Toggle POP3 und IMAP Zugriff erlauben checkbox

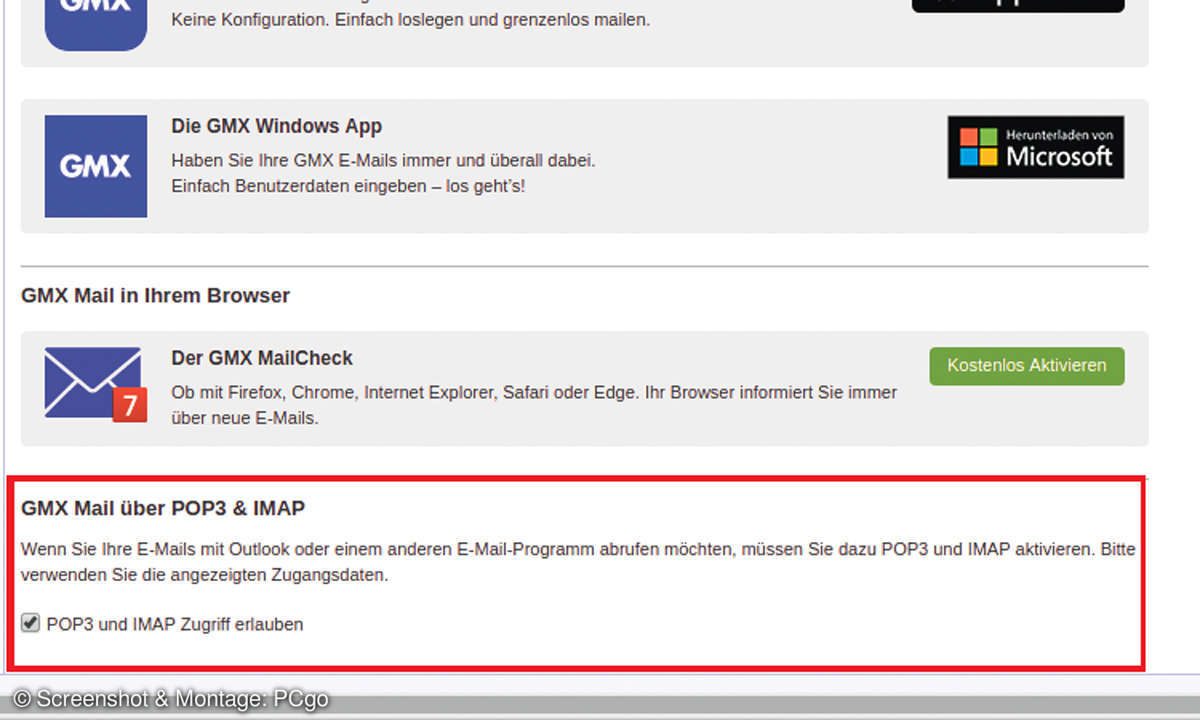pos(30,623)
